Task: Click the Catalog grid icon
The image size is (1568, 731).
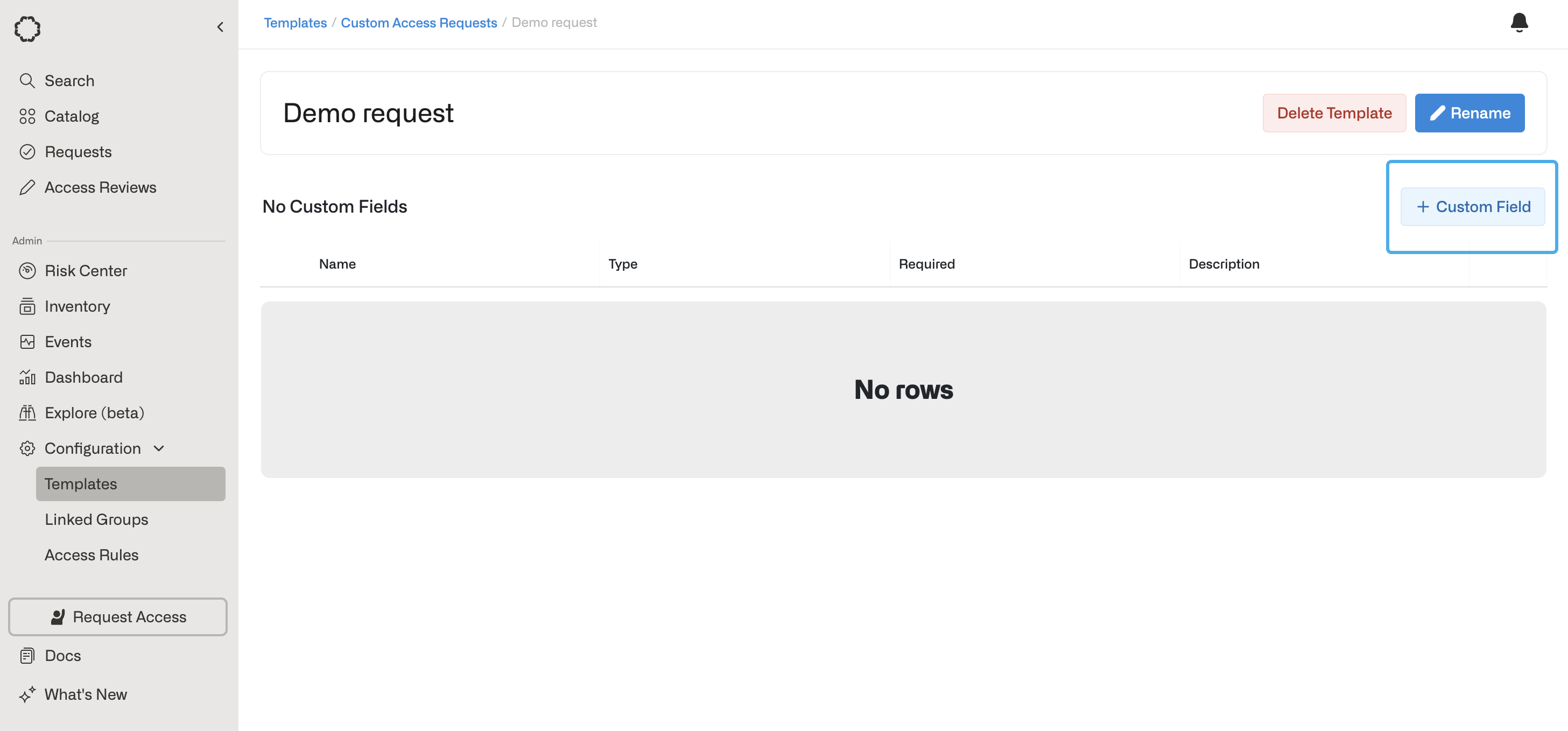Action: (27, 116)
